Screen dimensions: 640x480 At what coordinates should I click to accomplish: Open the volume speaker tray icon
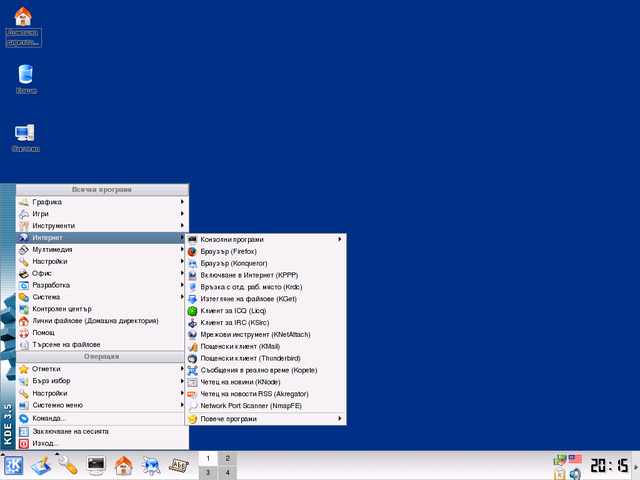pyautogui.click(x=575, y=473)
